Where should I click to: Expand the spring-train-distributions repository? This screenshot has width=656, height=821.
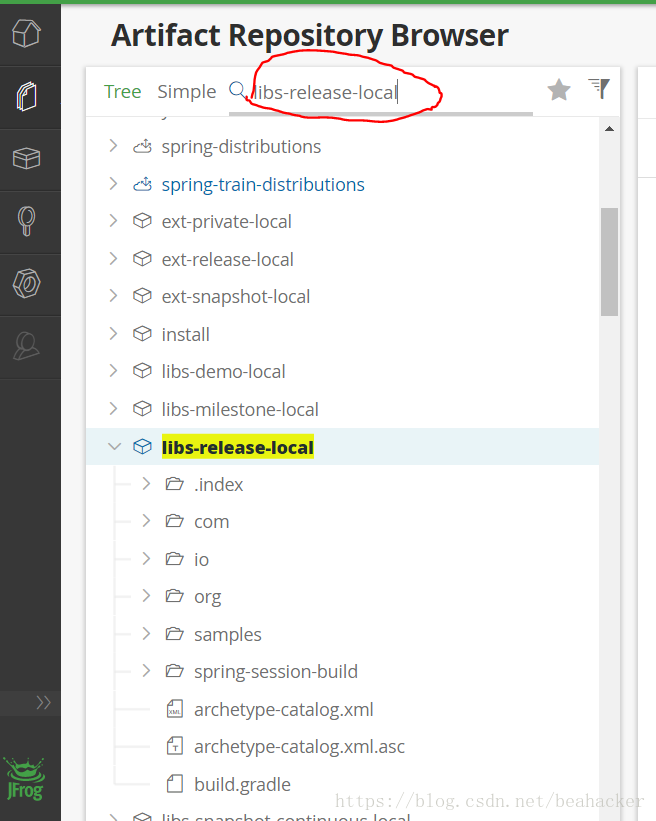click(113, 184)
